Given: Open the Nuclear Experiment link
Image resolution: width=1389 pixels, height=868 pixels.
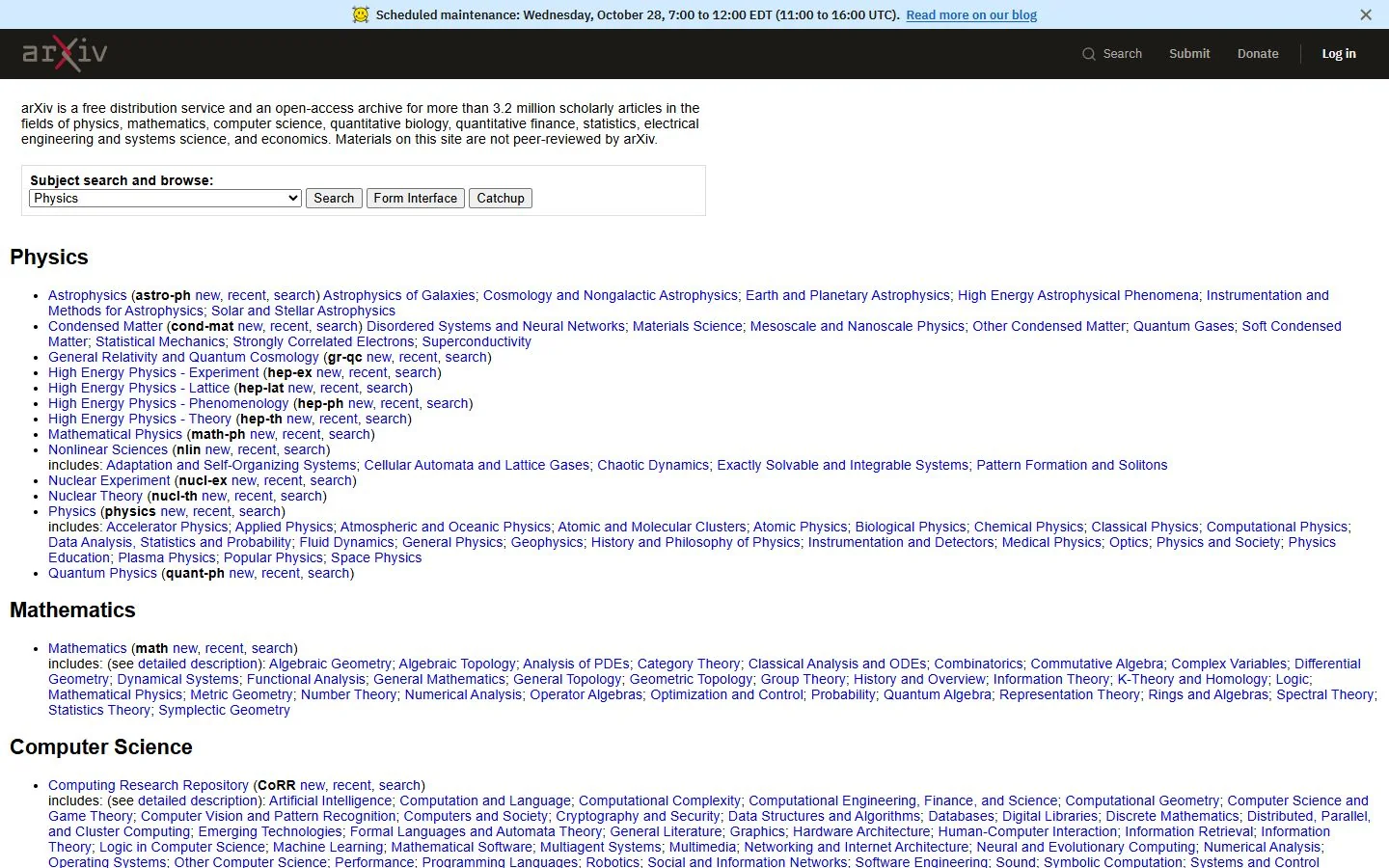Looking at the screenshot, I should point(109,480).
